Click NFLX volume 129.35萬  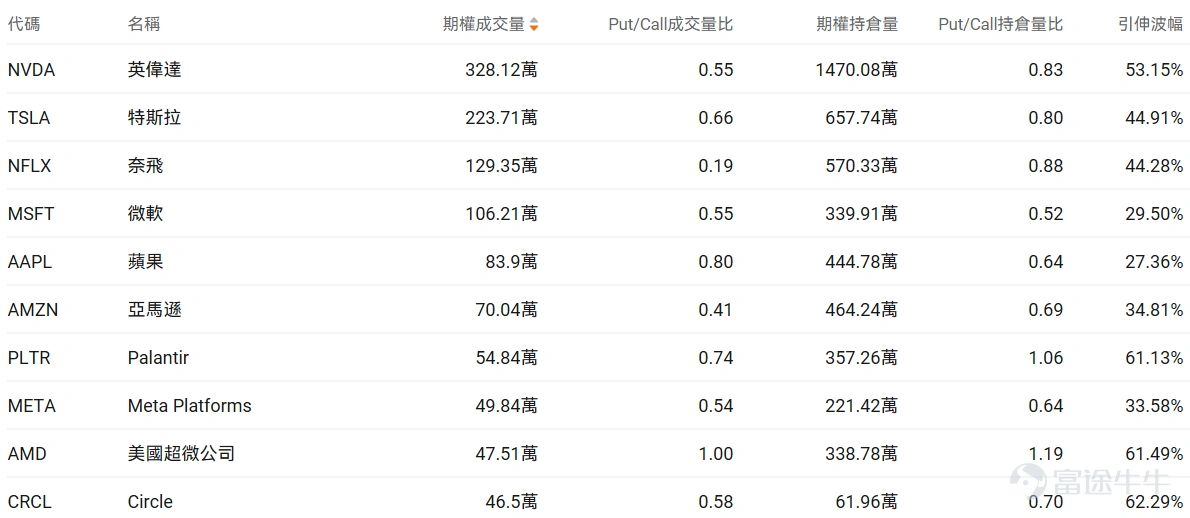coord(502,165)
